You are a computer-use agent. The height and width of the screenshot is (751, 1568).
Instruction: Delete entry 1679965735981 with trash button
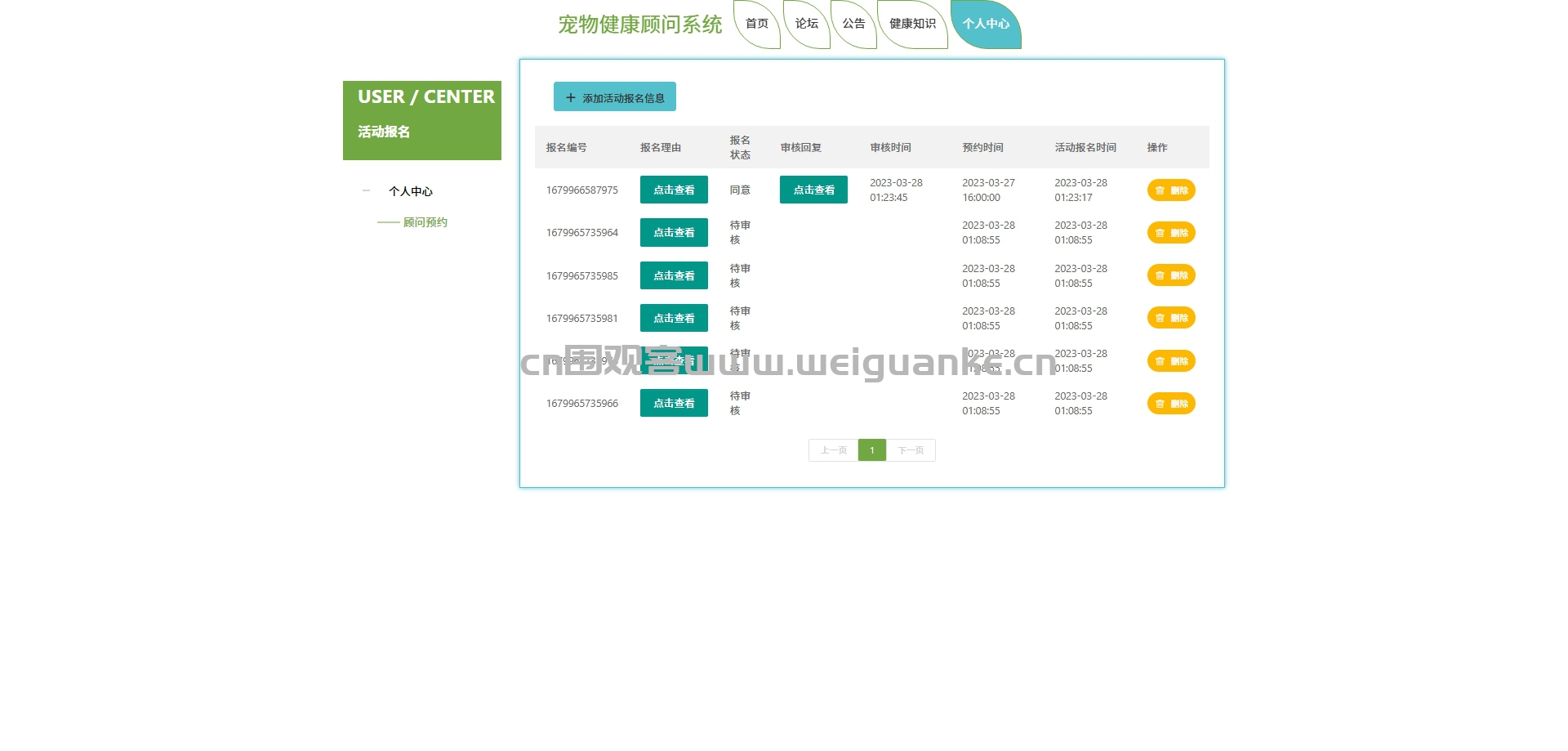1171,318
